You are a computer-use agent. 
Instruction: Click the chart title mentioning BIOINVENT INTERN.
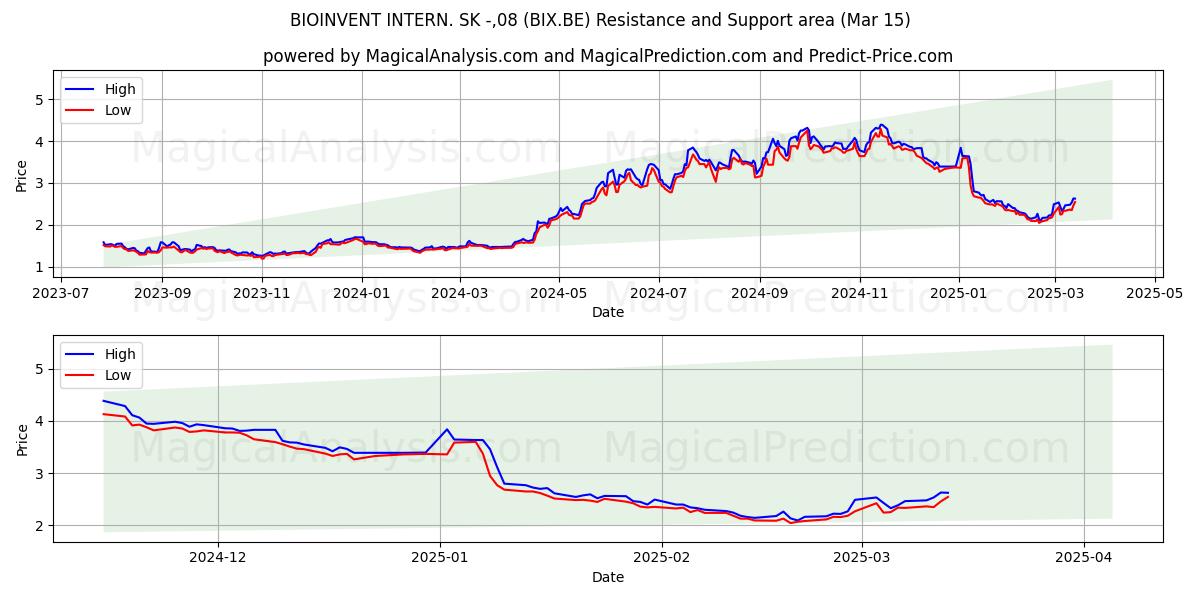[x=600, y=20]
